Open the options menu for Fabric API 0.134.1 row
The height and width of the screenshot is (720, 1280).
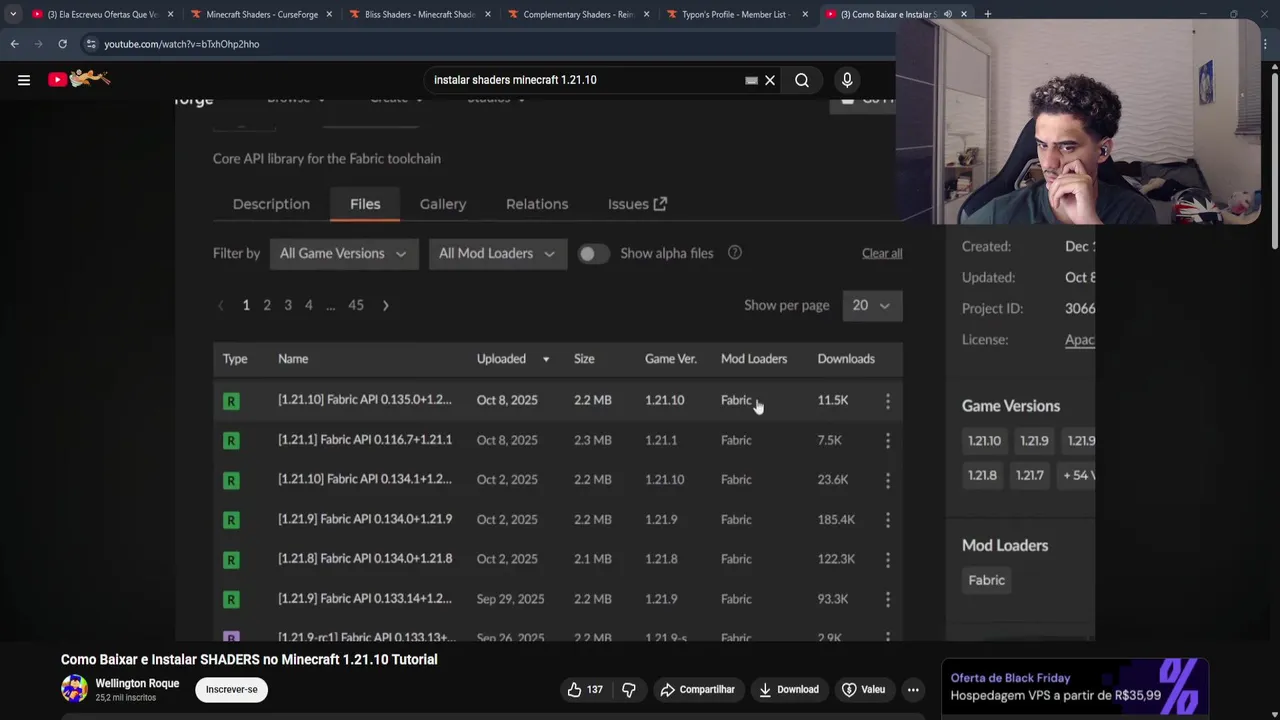click(x=887, y=480)
